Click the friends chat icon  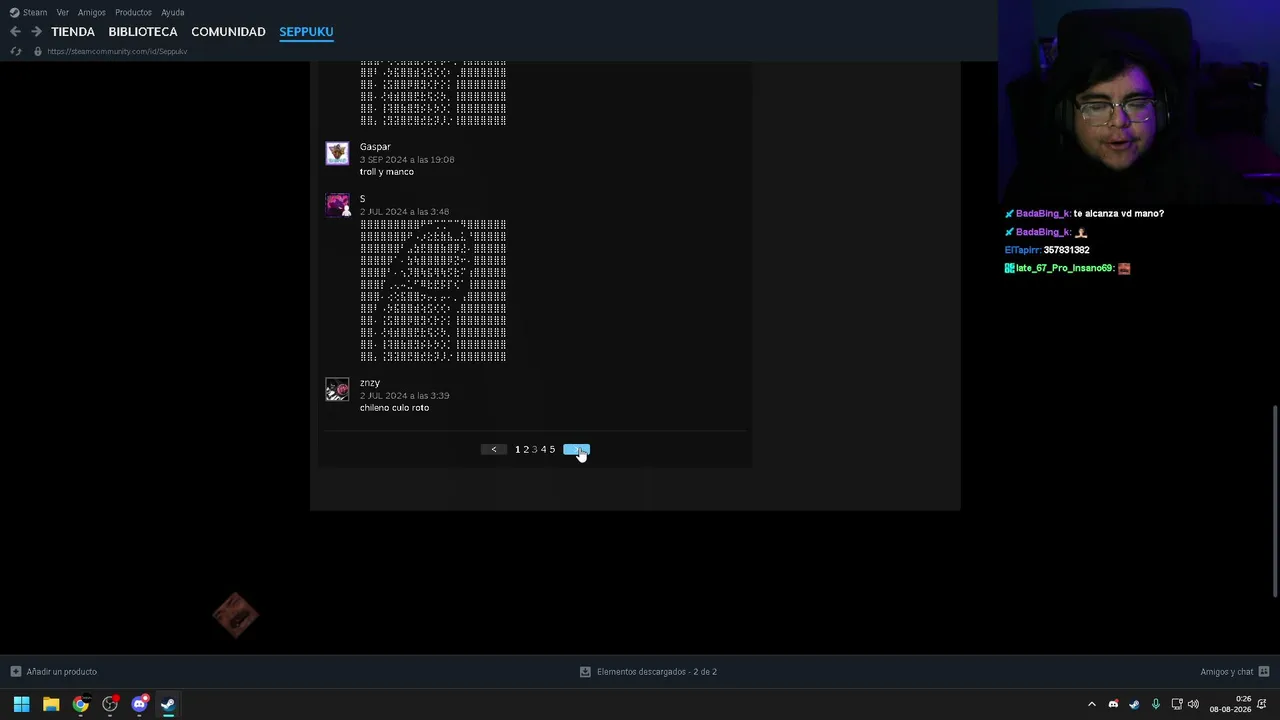pos(1264,672)
